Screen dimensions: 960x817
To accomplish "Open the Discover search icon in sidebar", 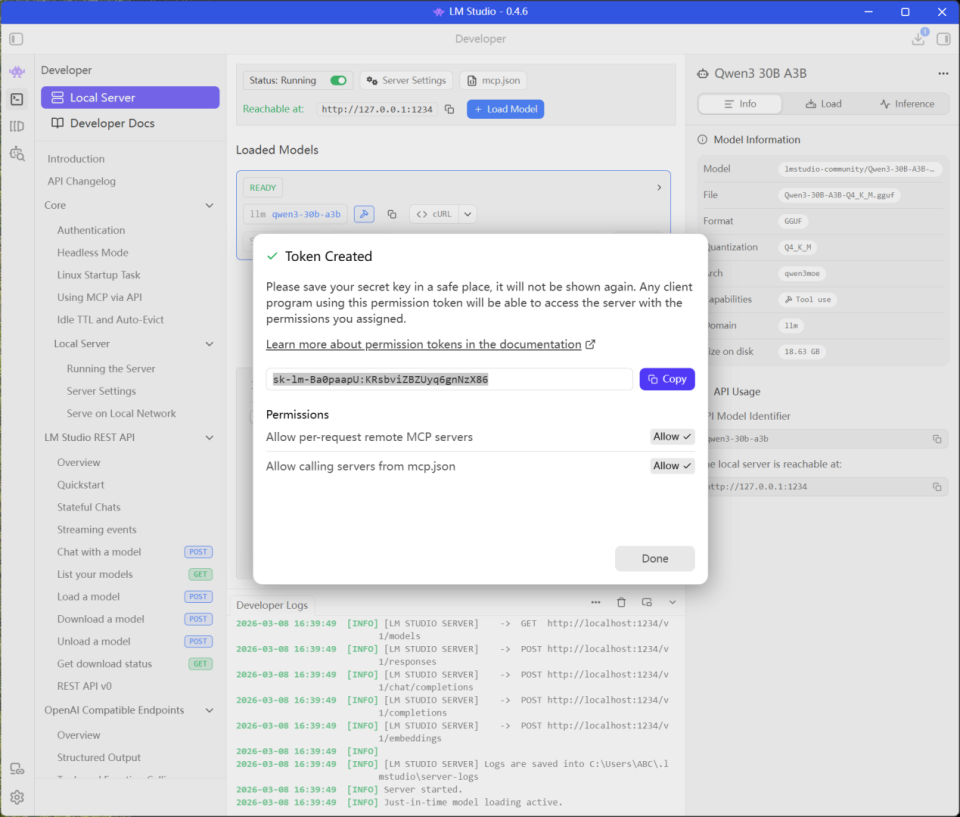I will [x=17, y=153].
